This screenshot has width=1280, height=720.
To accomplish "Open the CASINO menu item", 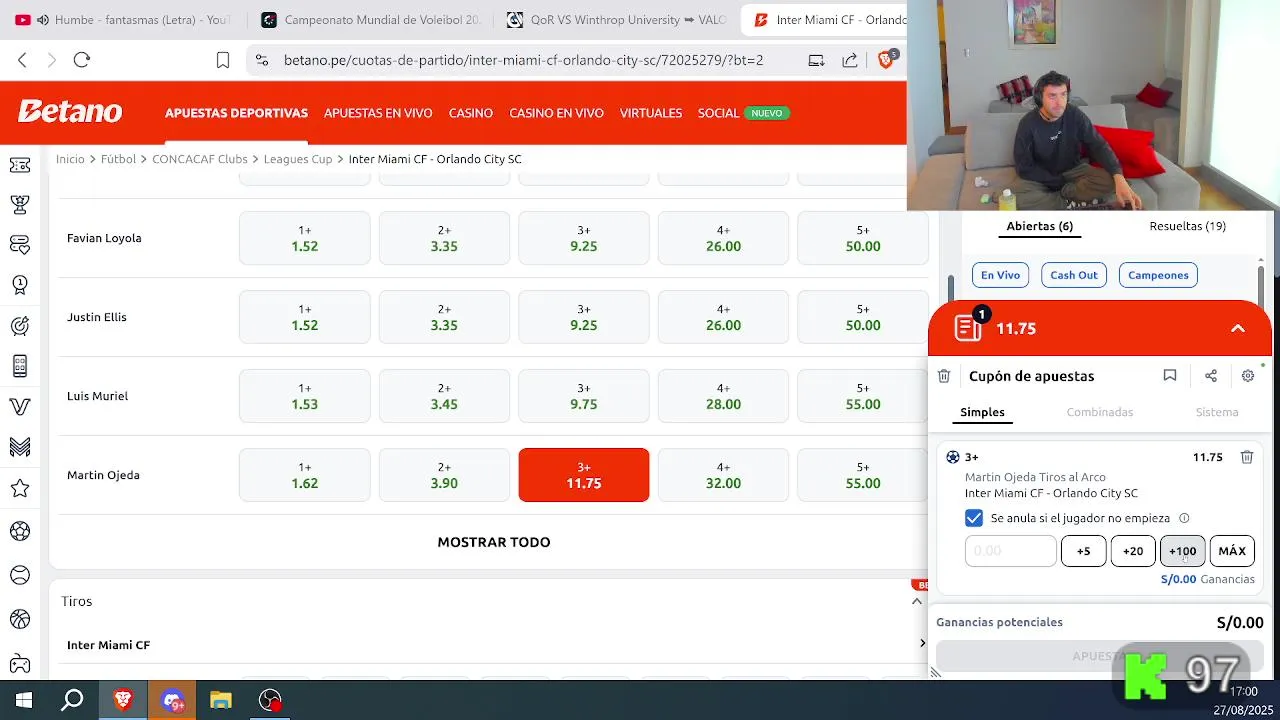I will (471, 113).
